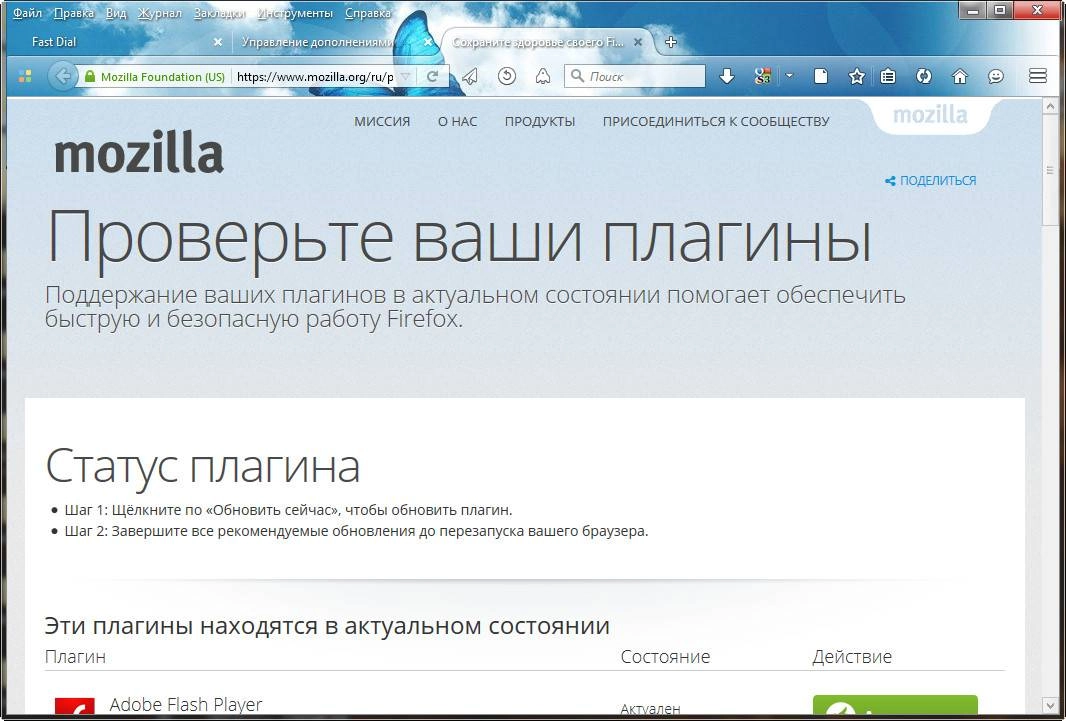1066x721 pixels.
Task: Open the О НАС navigation link
Action: (458, 122)
